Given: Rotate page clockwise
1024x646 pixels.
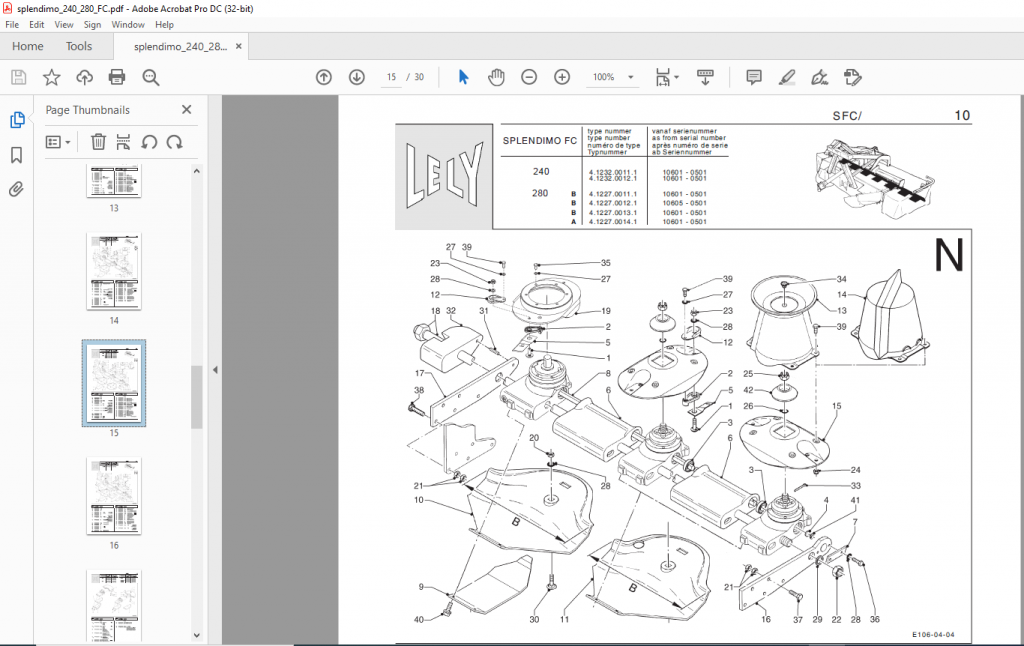Looking at the screenshot, I should (174, 142).
